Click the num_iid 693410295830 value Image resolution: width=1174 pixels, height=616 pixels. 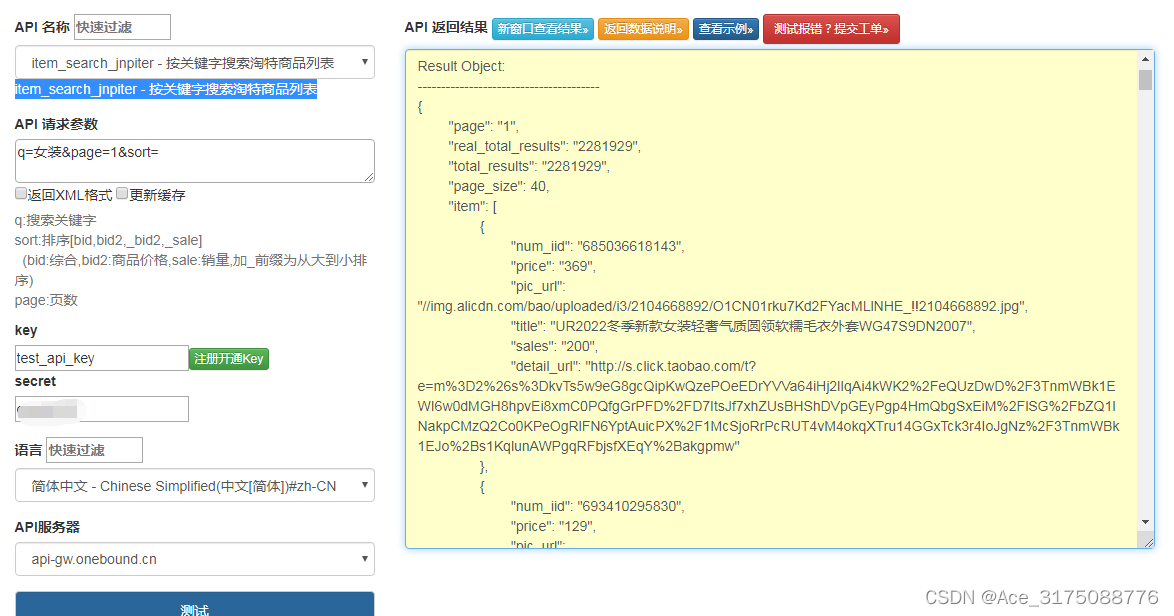[x=630, y=506]
